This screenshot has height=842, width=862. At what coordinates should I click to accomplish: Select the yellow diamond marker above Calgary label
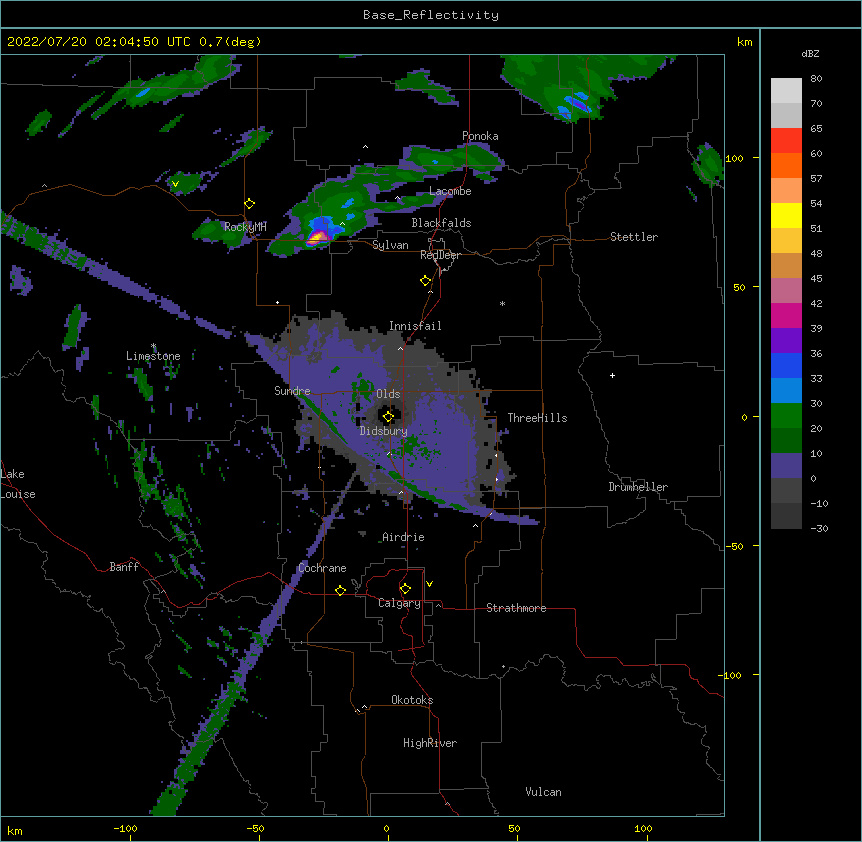pyautogui.click(x=405, y=589)
